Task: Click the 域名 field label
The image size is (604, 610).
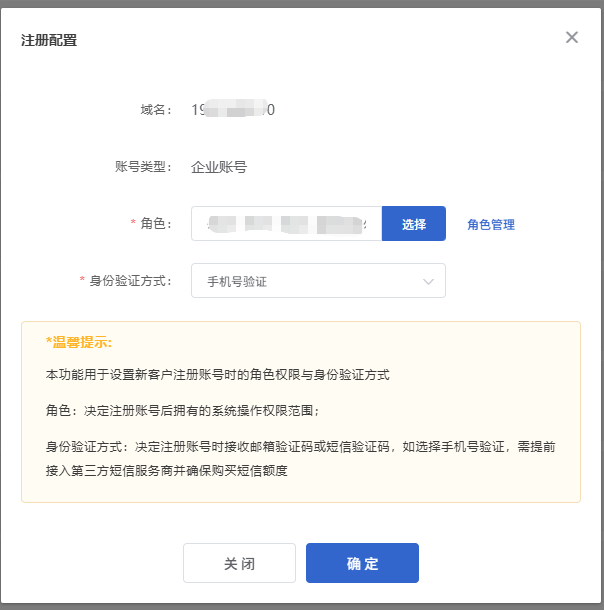Action: tap(157, 110)
